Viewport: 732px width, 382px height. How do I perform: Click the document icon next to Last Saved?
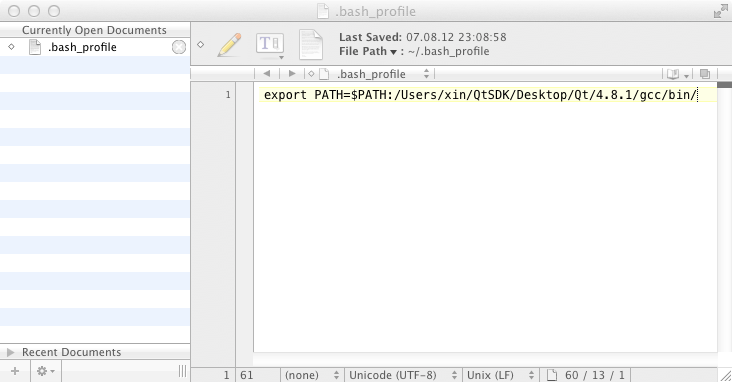pos(311,45)
